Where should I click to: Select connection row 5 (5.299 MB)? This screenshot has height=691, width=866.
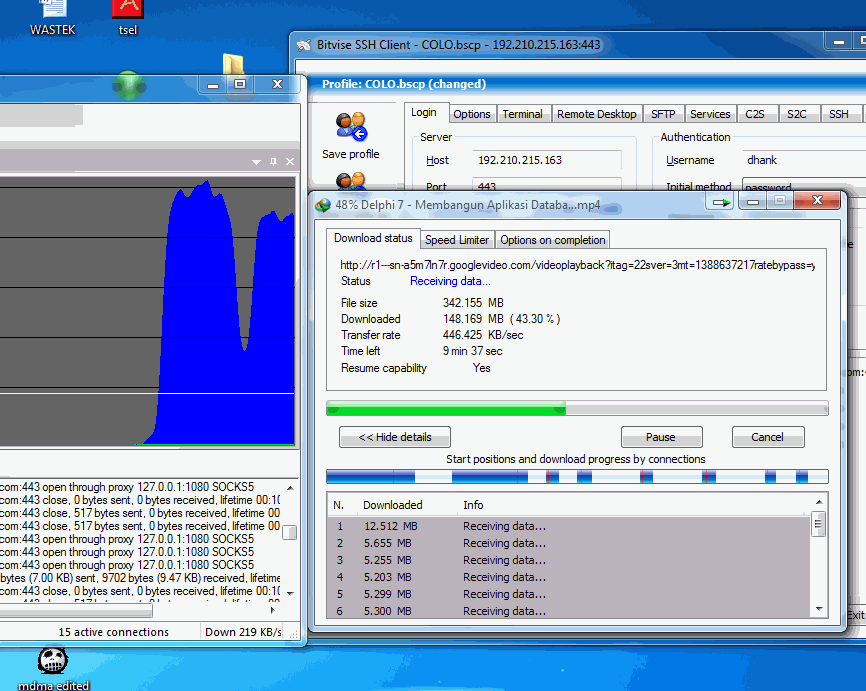(x=569, y=594)
